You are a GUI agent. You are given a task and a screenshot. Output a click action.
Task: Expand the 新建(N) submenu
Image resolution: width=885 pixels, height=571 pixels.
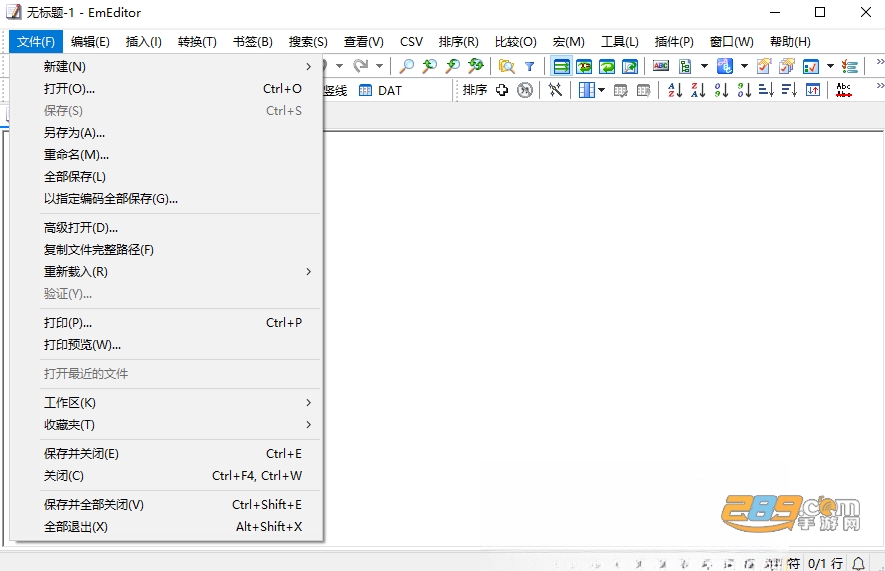click(308, 67)
